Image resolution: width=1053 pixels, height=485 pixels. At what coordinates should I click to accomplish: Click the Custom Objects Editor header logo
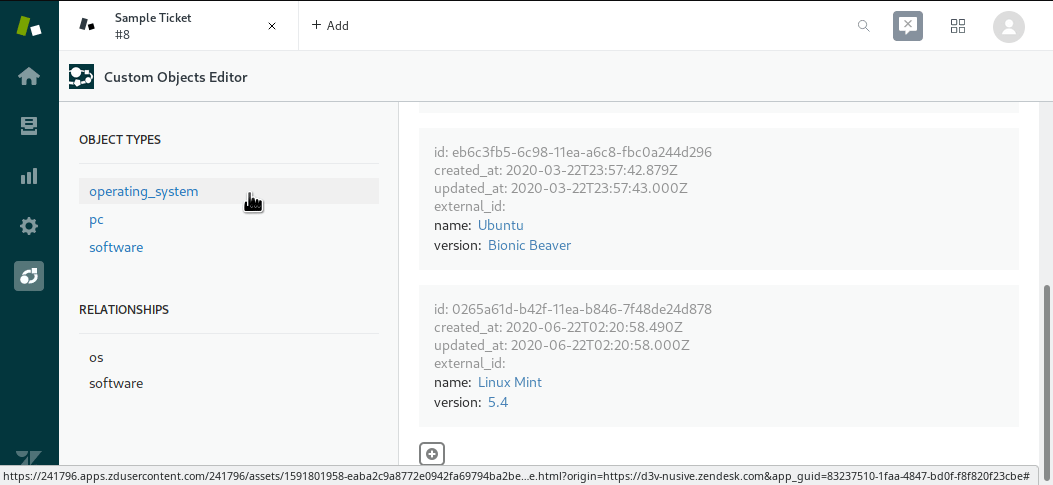click(x=81, y=77)
